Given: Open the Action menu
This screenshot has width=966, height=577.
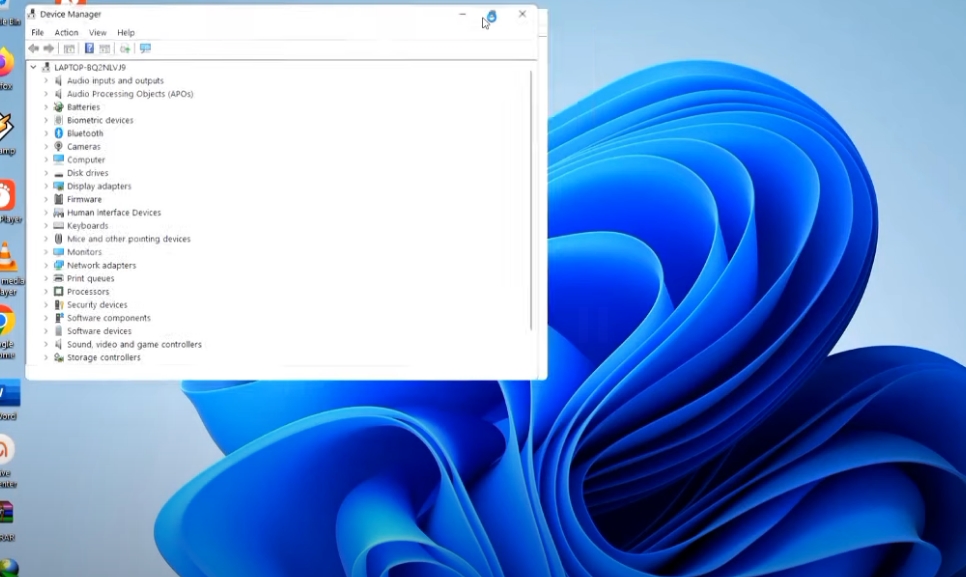Looking at the screenshot, I should (x=67, y=33).
